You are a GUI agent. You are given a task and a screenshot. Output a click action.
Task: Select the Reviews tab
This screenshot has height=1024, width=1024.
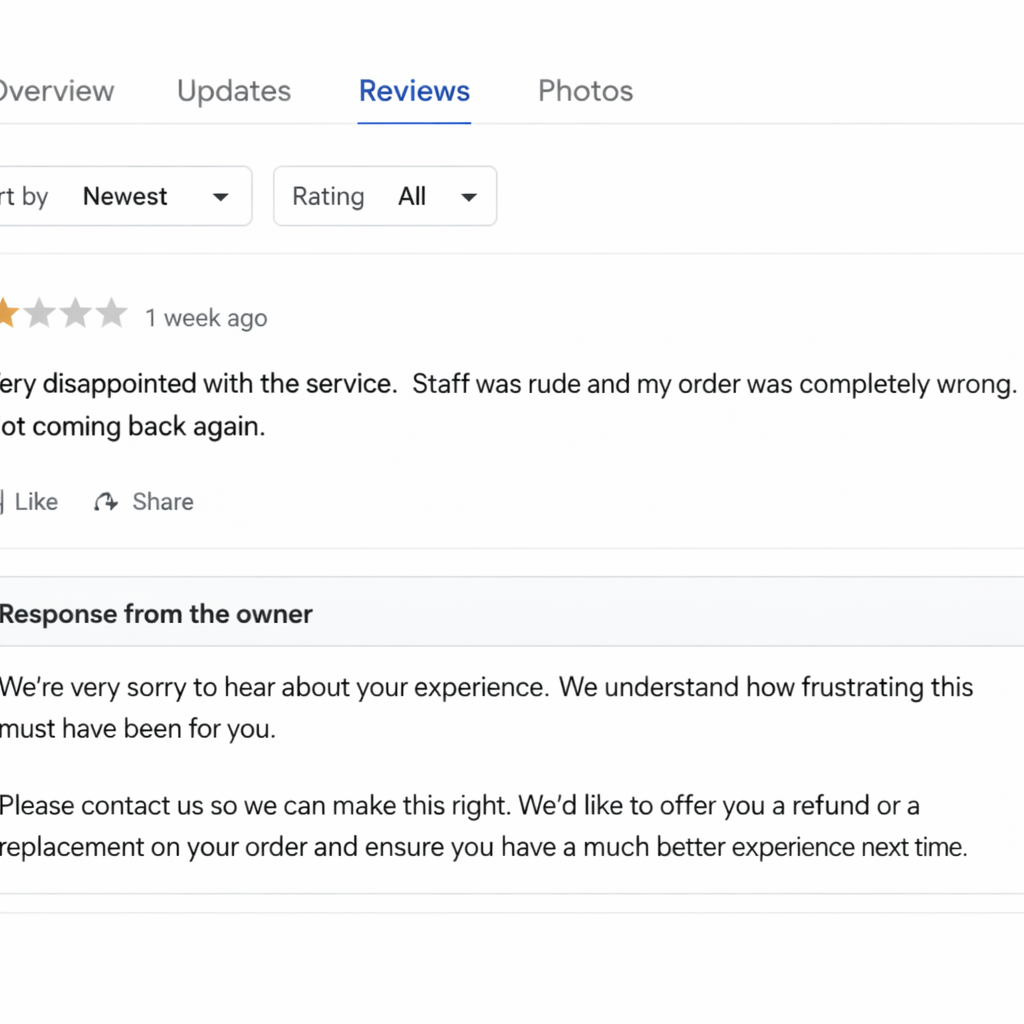(x=414, y=91)
